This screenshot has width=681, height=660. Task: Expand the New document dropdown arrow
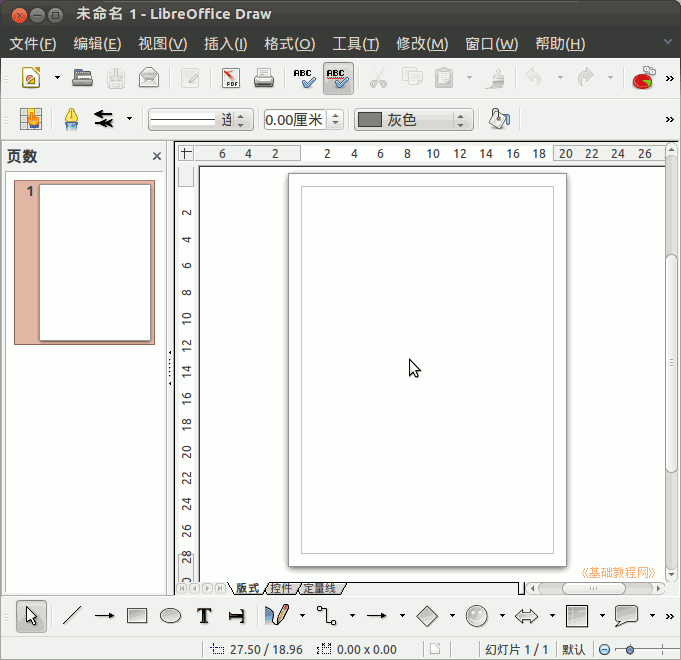(57, 78)
